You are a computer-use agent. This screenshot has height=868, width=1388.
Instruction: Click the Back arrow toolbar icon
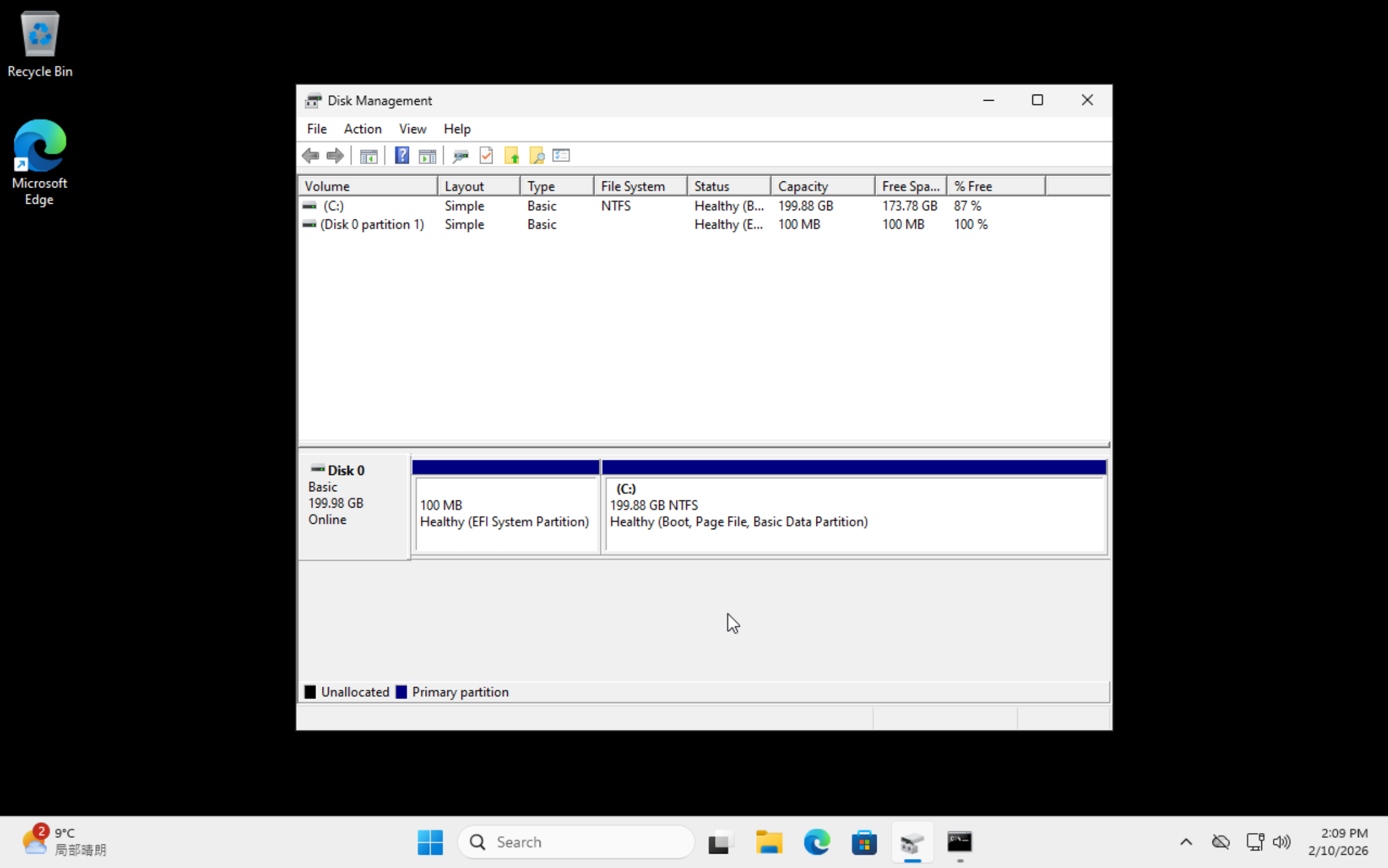click(311, 156)
